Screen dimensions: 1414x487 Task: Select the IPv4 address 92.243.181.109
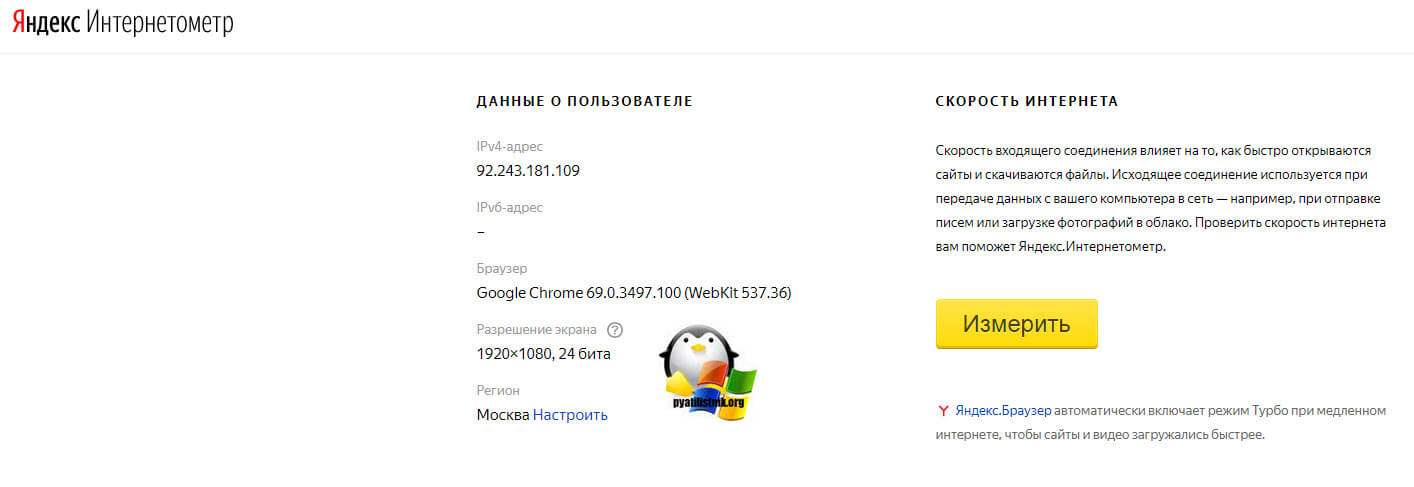pos(528,170)
